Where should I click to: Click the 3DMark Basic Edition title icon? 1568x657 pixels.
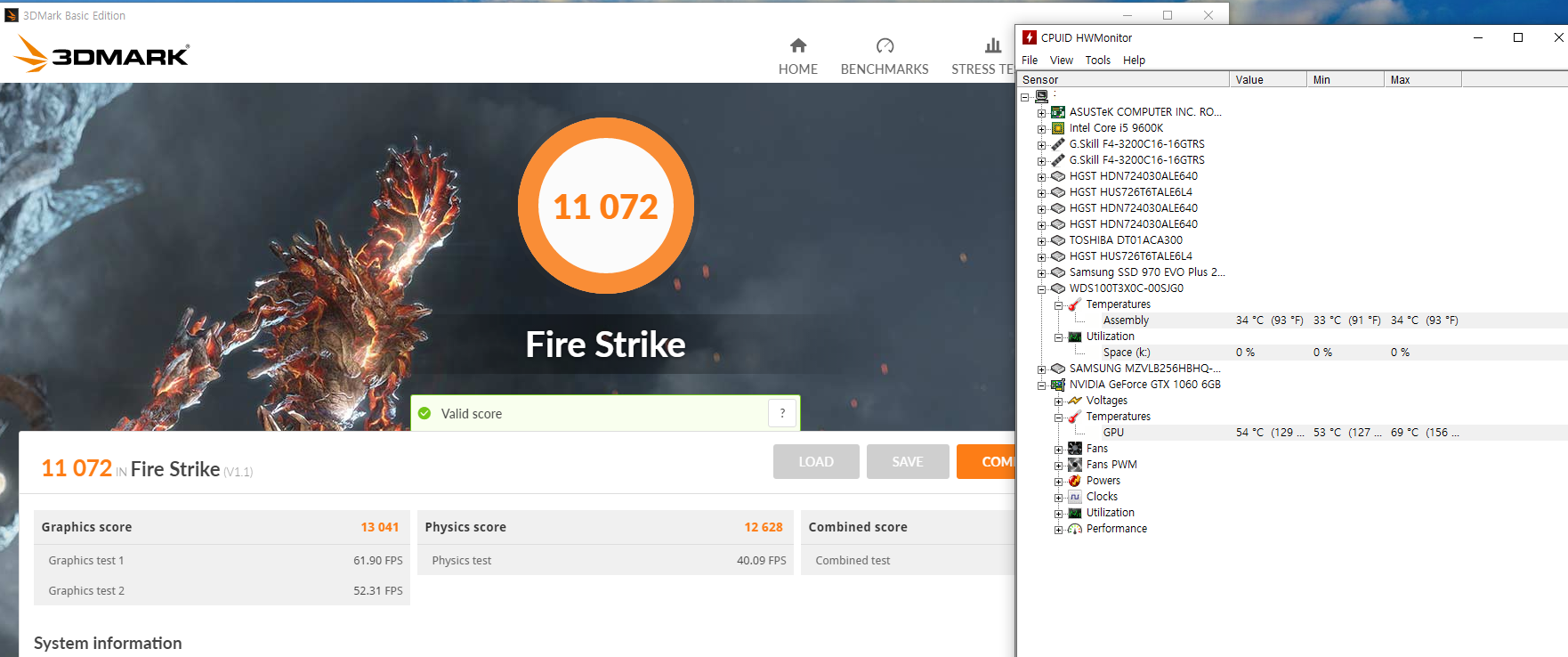[x=12, y=15]
